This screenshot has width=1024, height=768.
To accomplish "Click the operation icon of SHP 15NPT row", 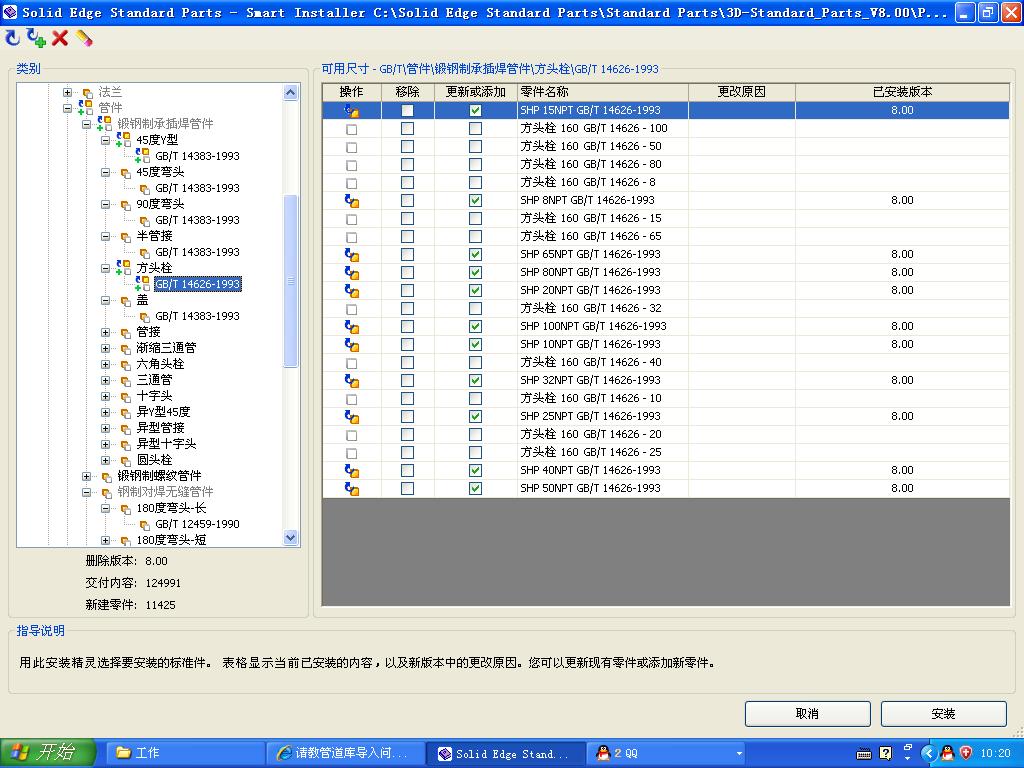I will (x=352, y=111).
